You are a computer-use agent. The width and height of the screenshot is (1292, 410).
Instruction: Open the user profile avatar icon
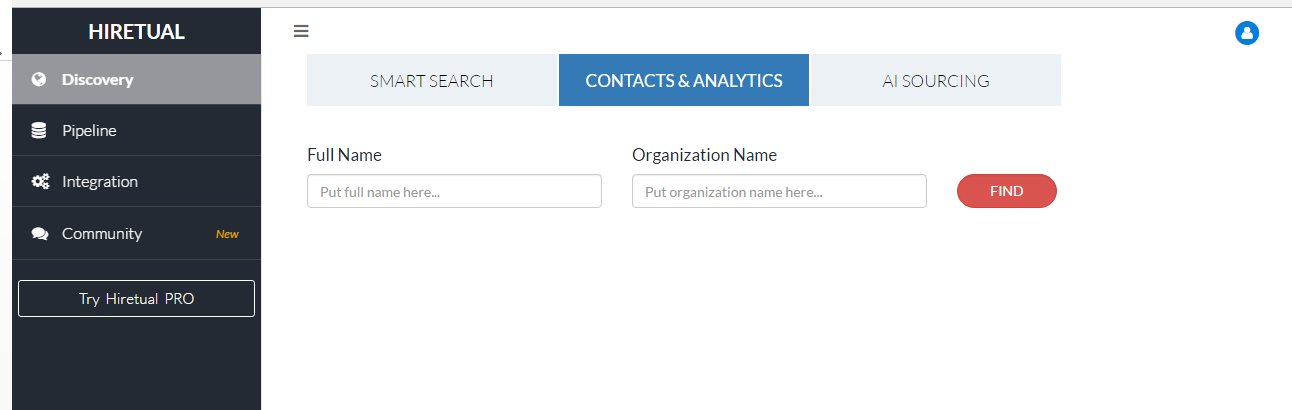click(x=1247, y=33)
